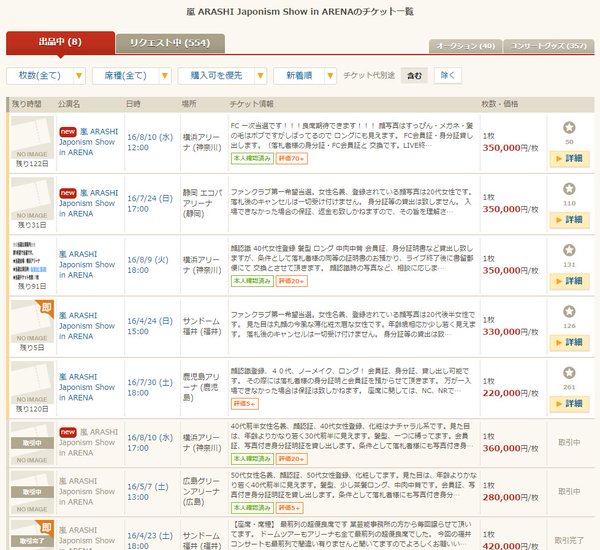
Task: Open the 新着順 sort dropdown
Action: point(305,76)
